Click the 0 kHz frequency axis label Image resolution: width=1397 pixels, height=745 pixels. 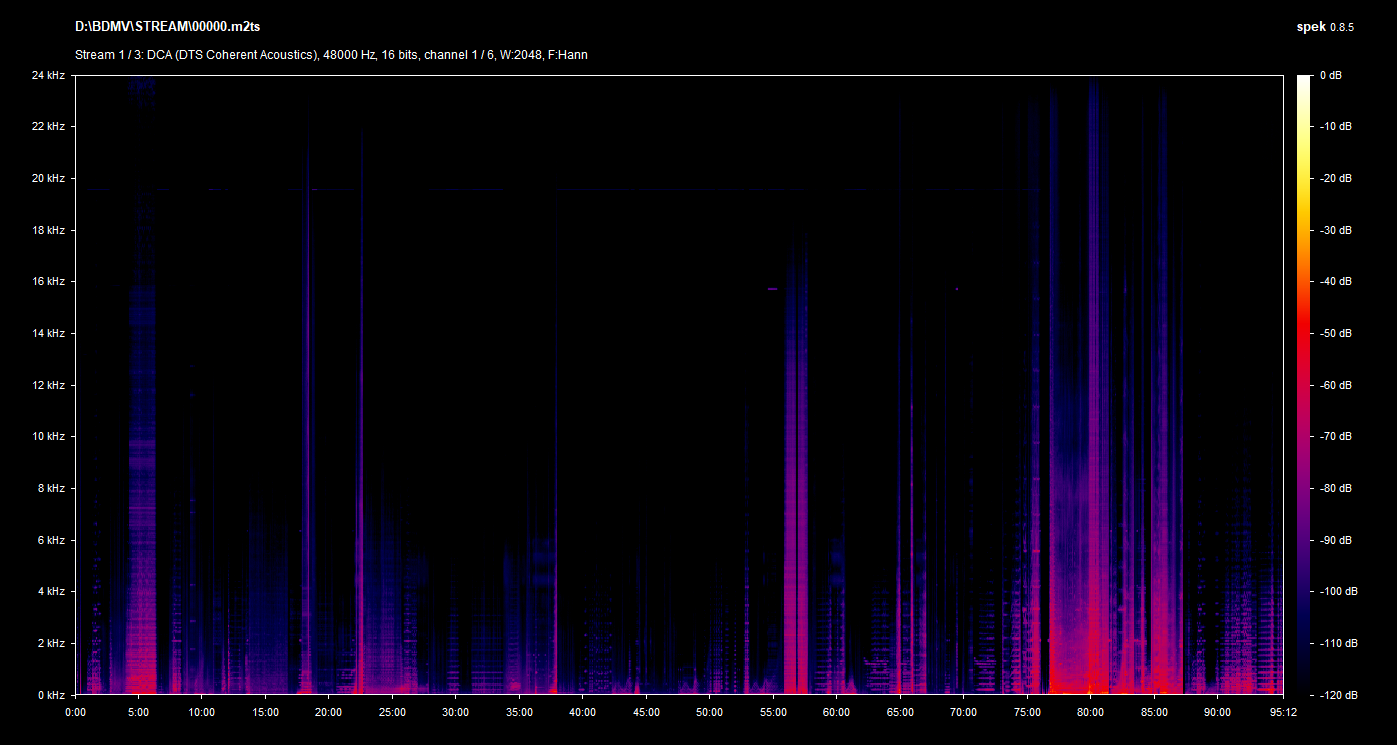[x=49, y=695]
